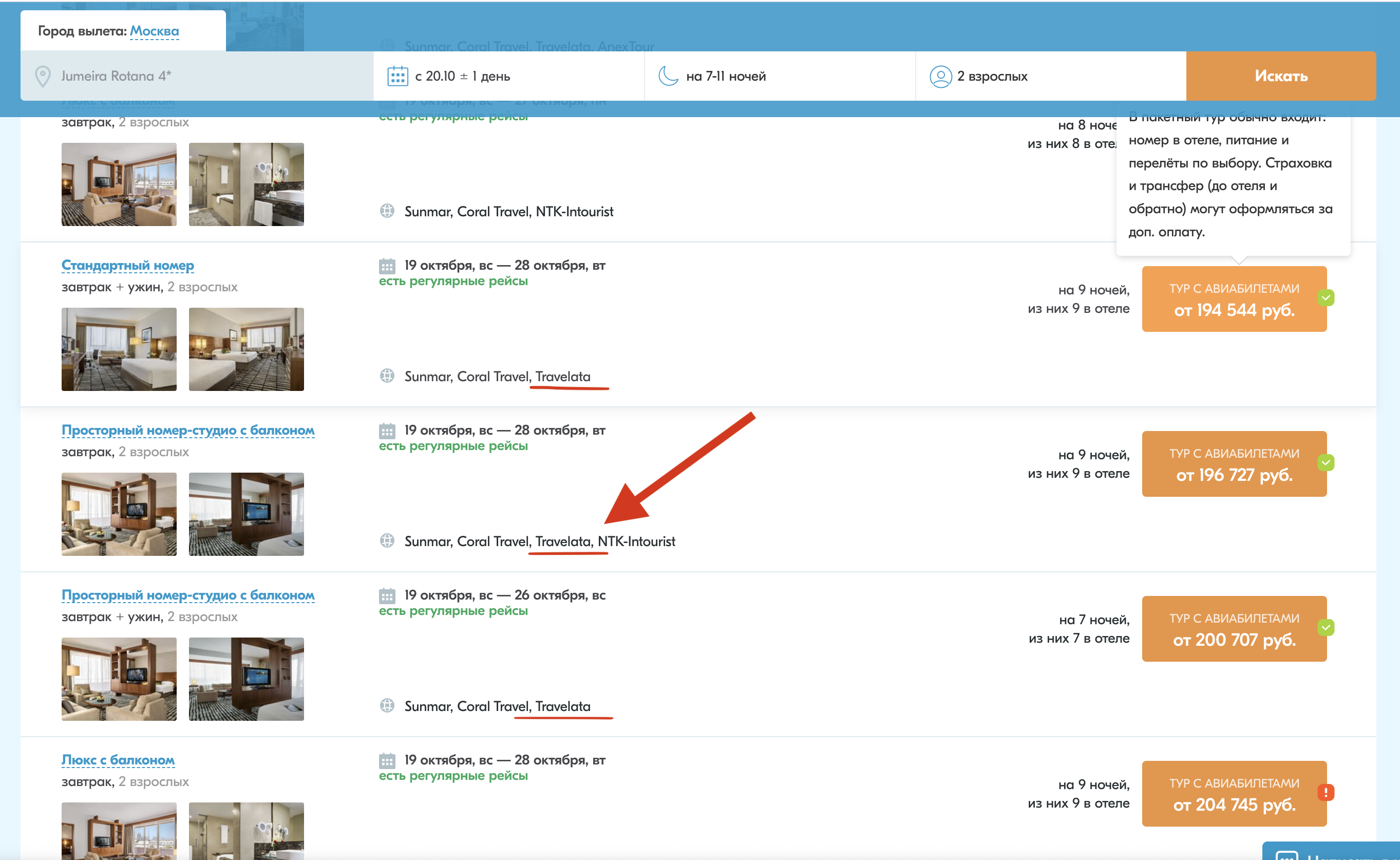Viewport: 1400px width, 860px height.
Task: Open the Стандартный номер room link
Action: [128, 265]
